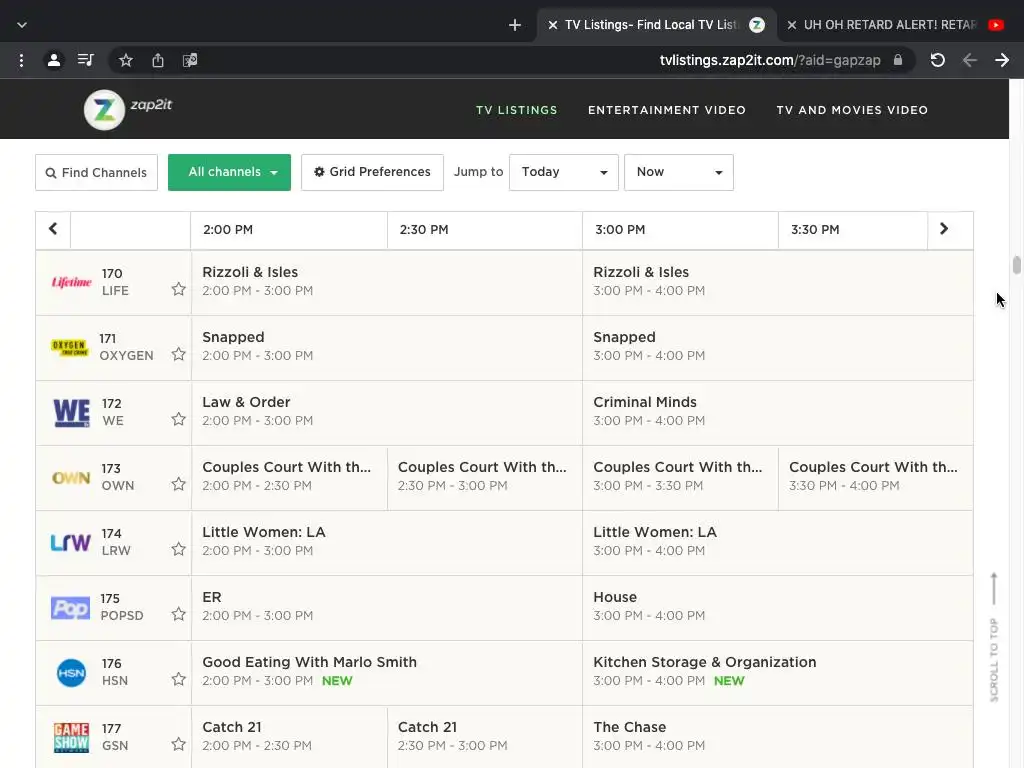Viewport: 1024px width, 768px height.
Task: Open the TV LISTINGS menu item
Action: [517, 110]
